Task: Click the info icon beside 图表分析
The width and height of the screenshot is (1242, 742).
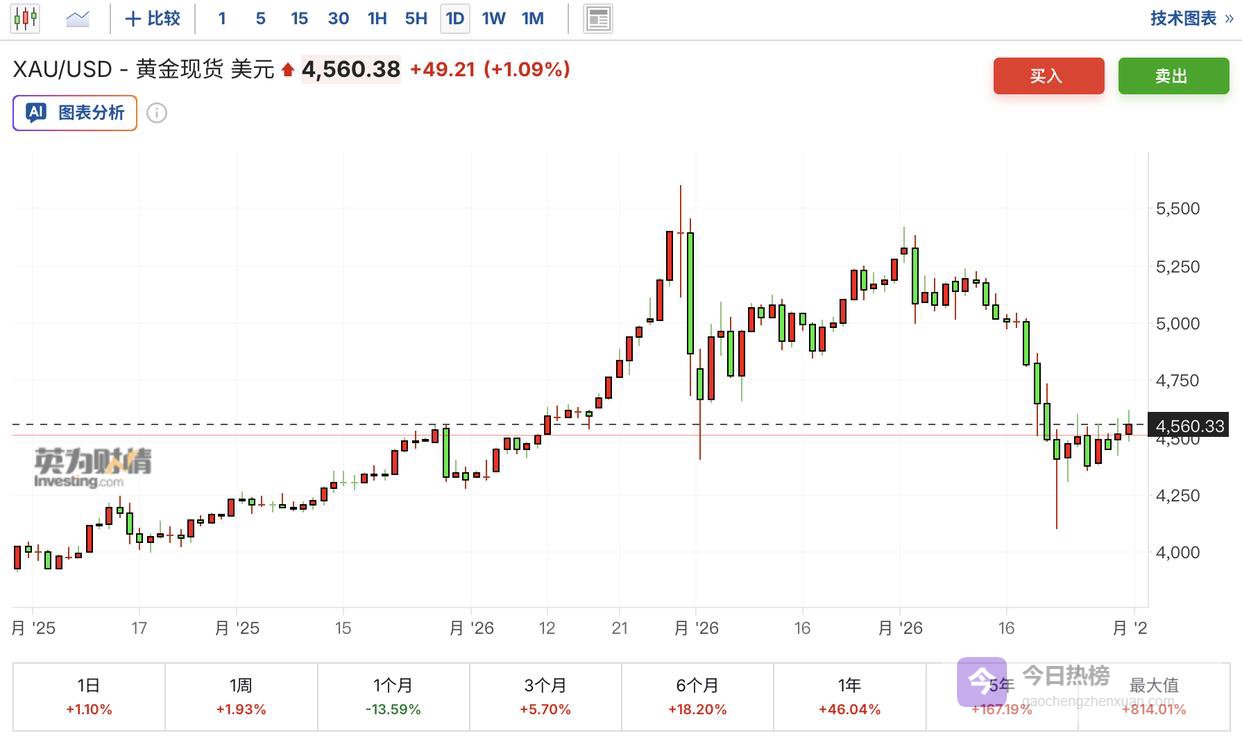Action: tap(157, 113)
